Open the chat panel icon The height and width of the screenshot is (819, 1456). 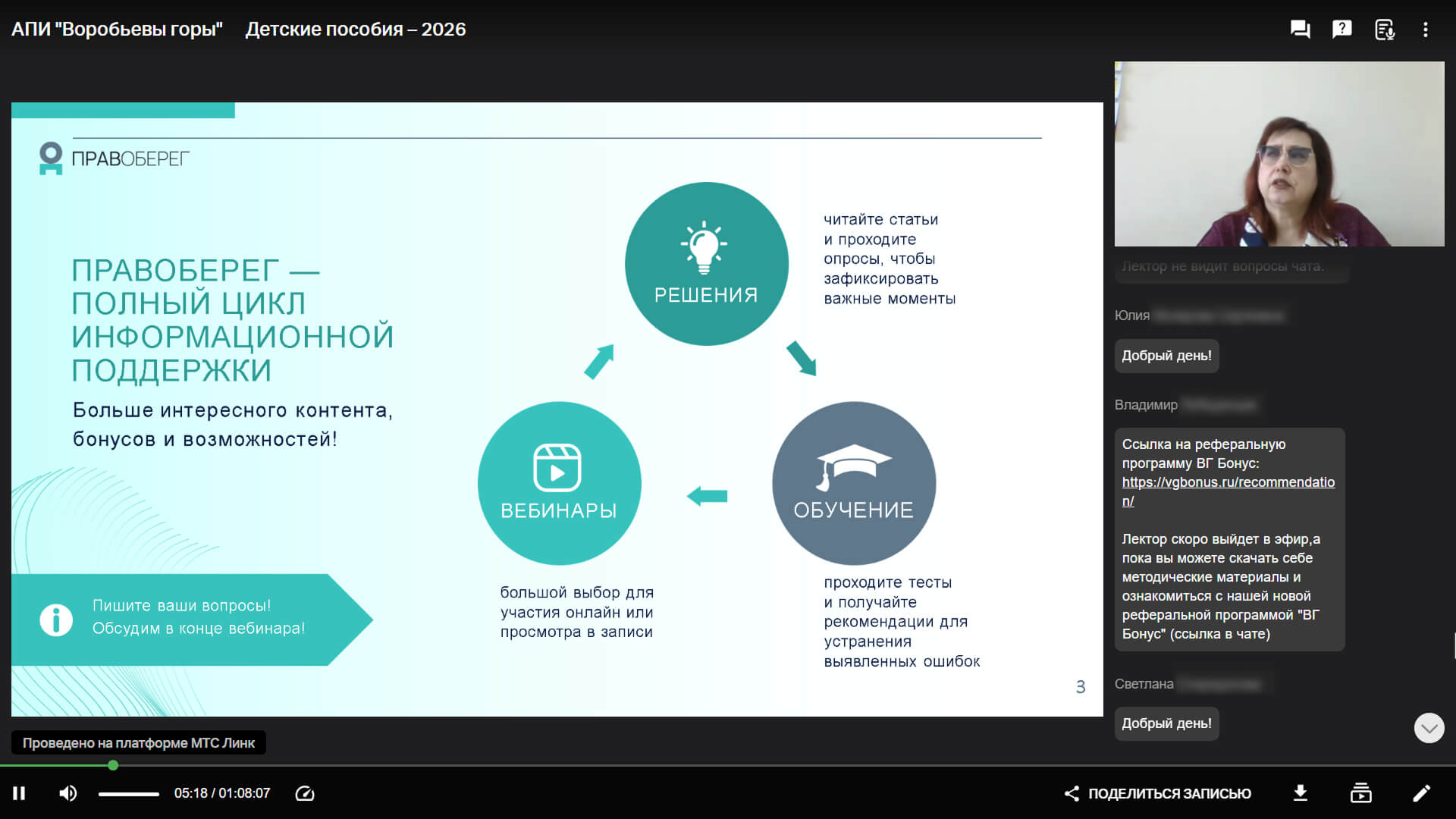[1300, 30]
